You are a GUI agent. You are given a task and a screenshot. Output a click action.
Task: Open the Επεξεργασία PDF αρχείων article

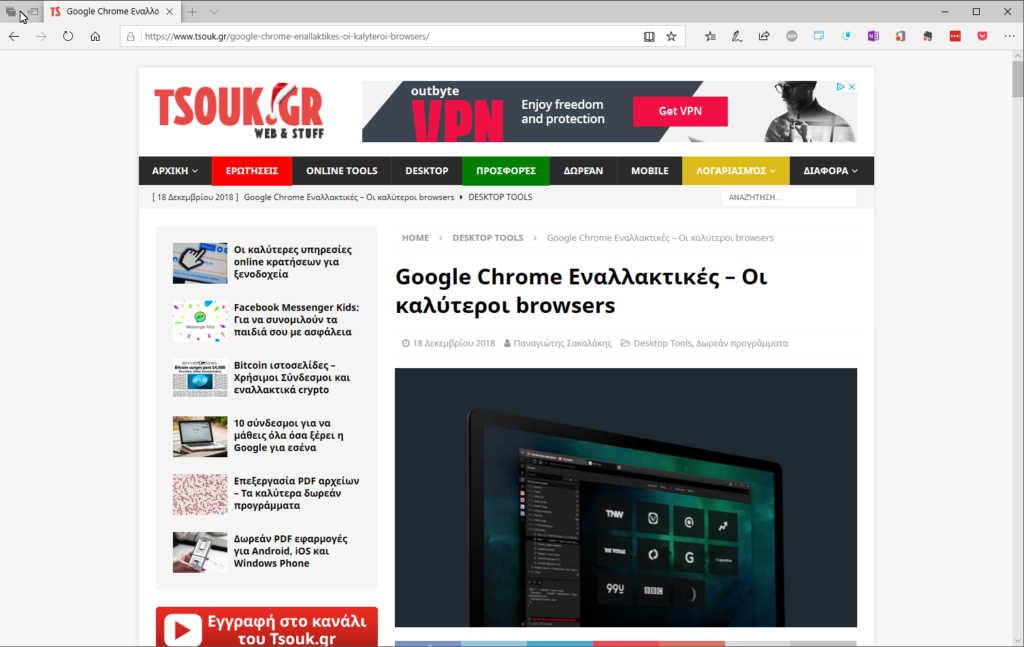tap(296, 493)
